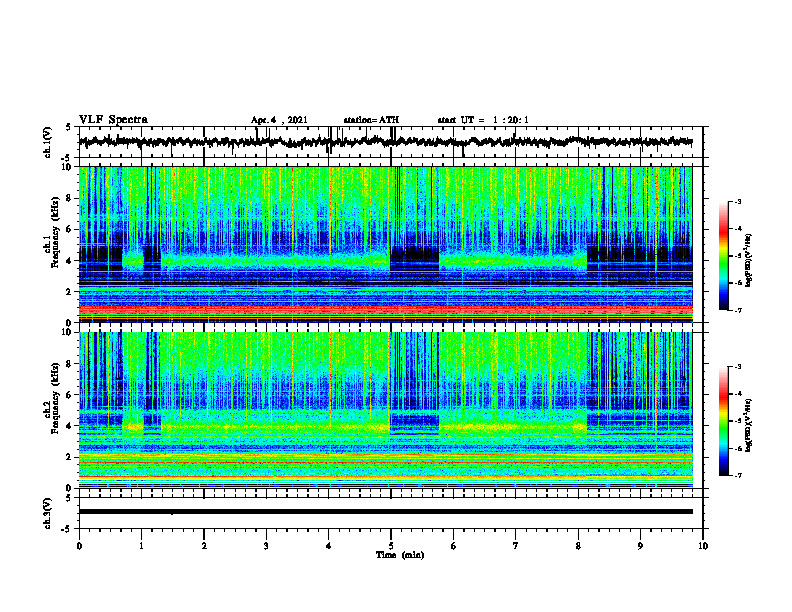Image resolution: width=792 pixels, height=612 pixels.
Task: Click x-axis tick label "4" on the time axis
Action: pos(329,546)
